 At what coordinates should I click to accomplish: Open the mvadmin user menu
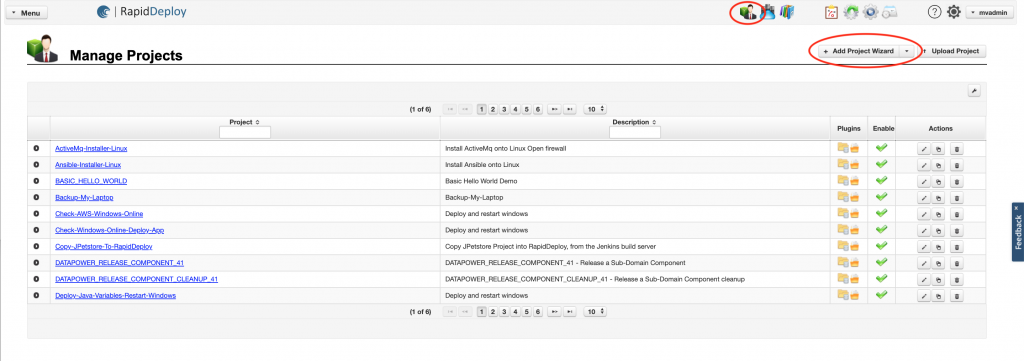[991, 12]
